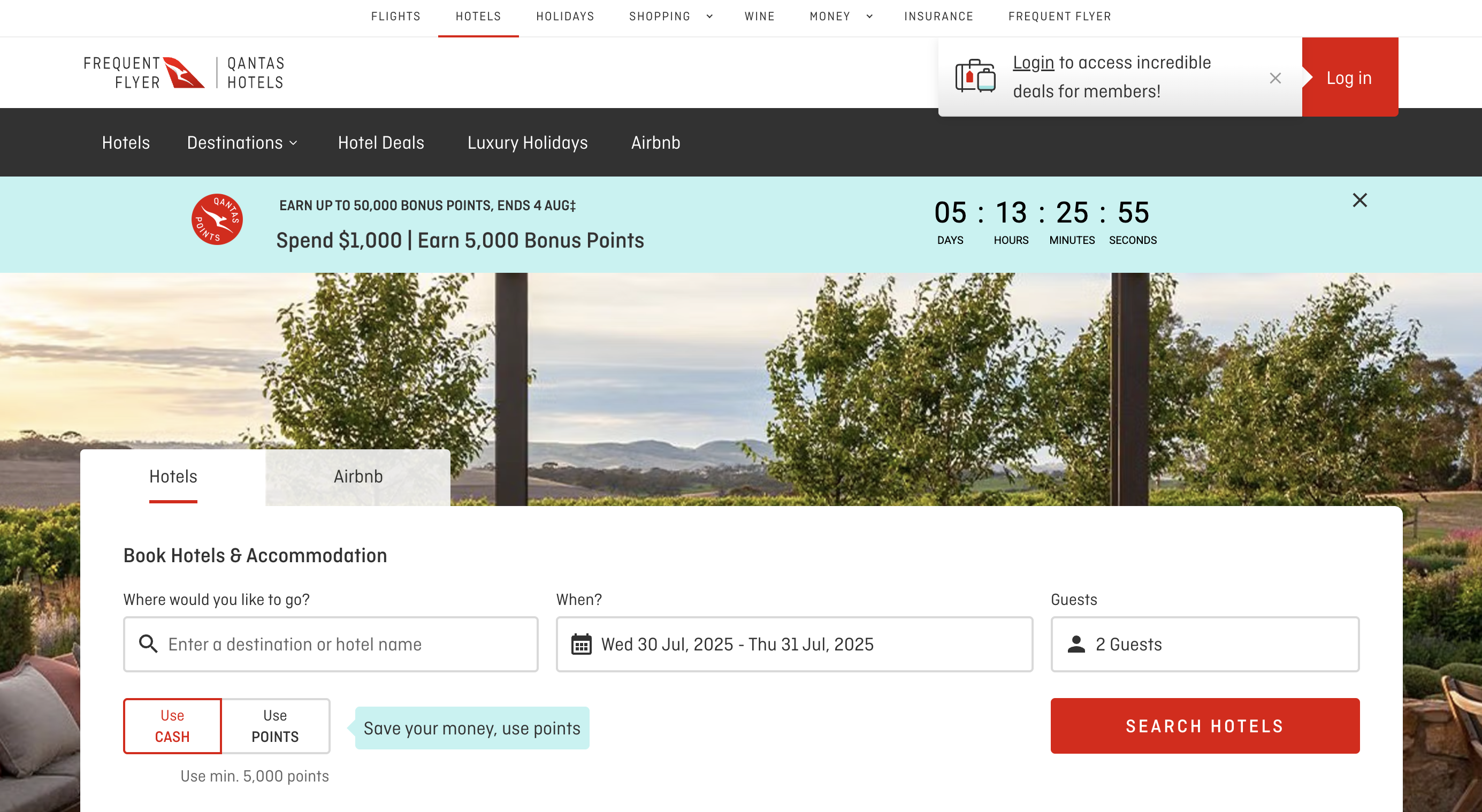The image size is (1482, 812).
Task: Click the destination or hotel name field
Action: coord(331,644)
